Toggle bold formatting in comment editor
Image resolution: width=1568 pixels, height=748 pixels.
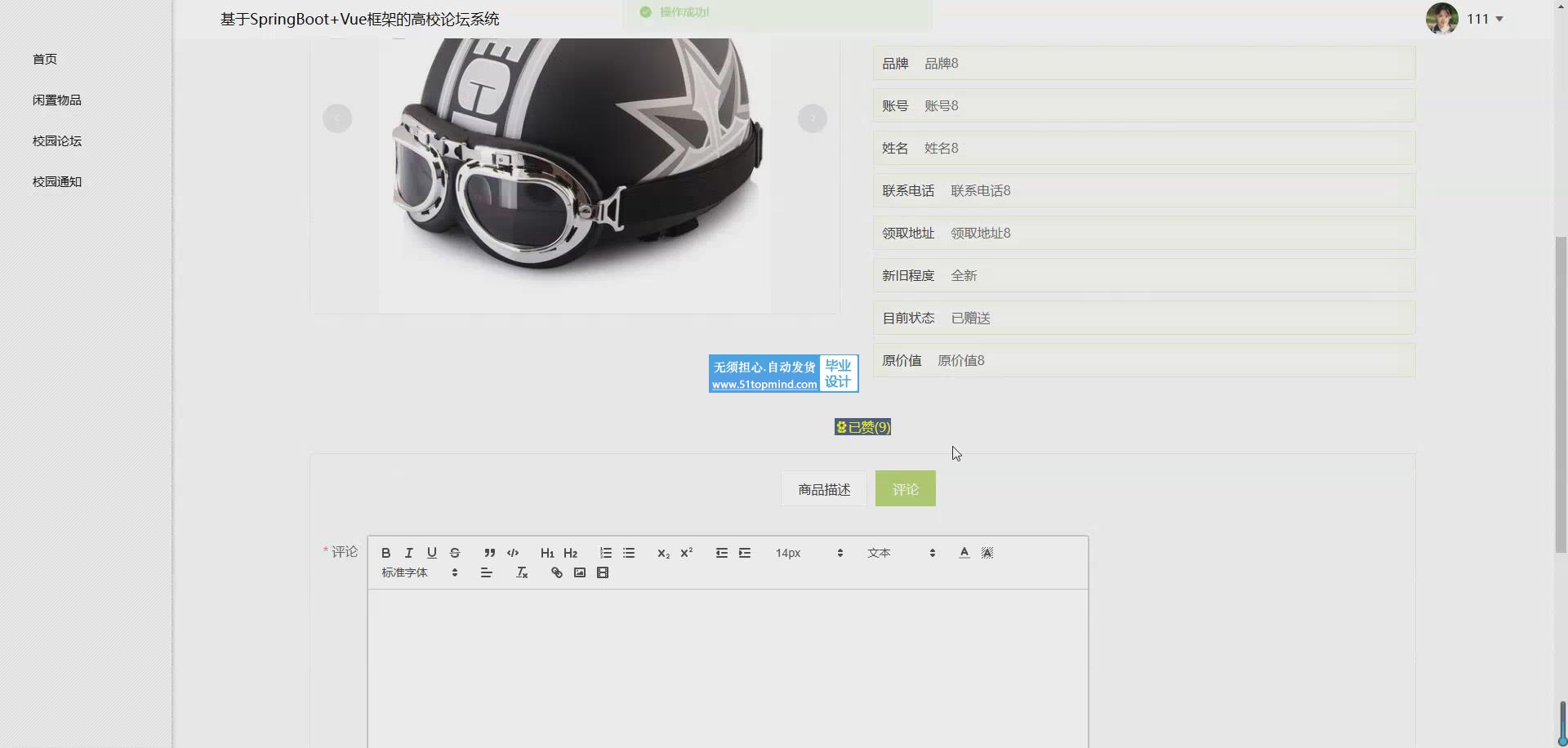pos(385,553)
